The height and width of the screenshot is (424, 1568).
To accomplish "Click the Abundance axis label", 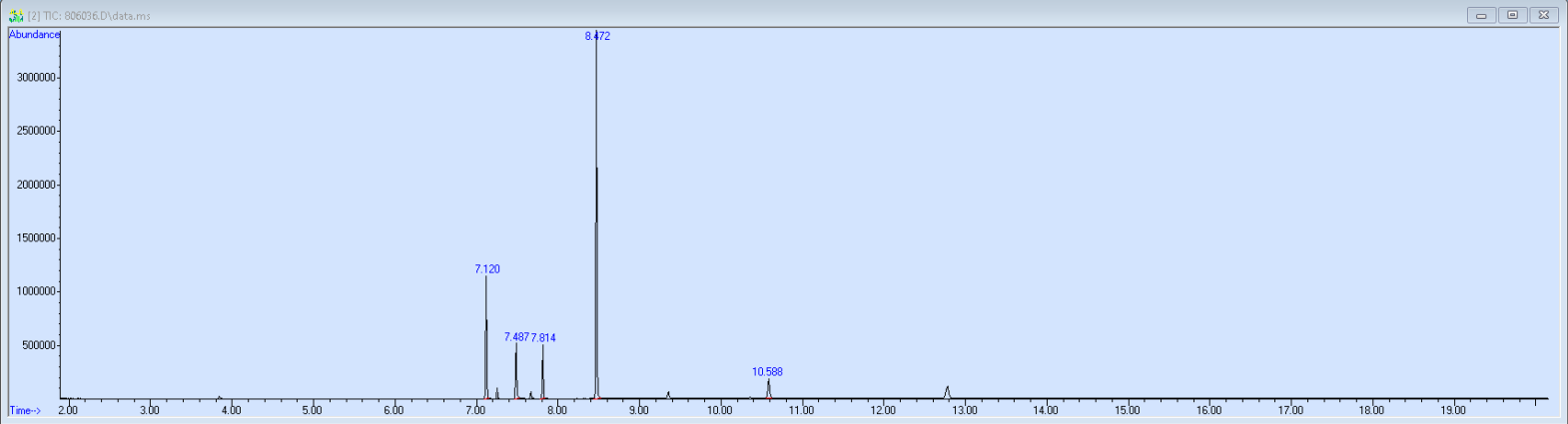I will click(34, 35).
